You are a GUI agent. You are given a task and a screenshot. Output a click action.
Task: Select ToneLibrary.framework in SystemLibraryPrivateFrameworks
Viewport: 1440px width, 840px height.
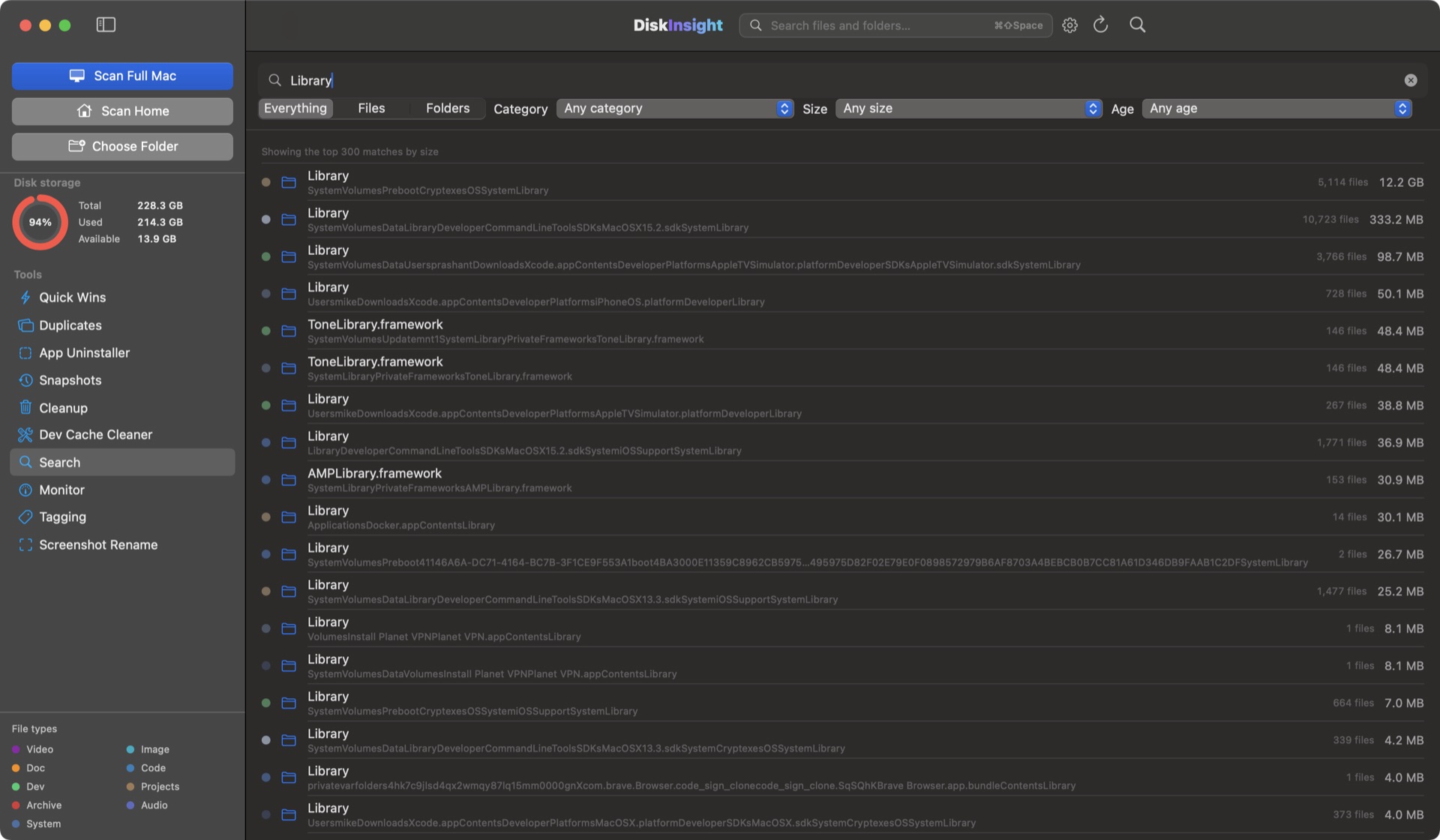coord(841,368)
